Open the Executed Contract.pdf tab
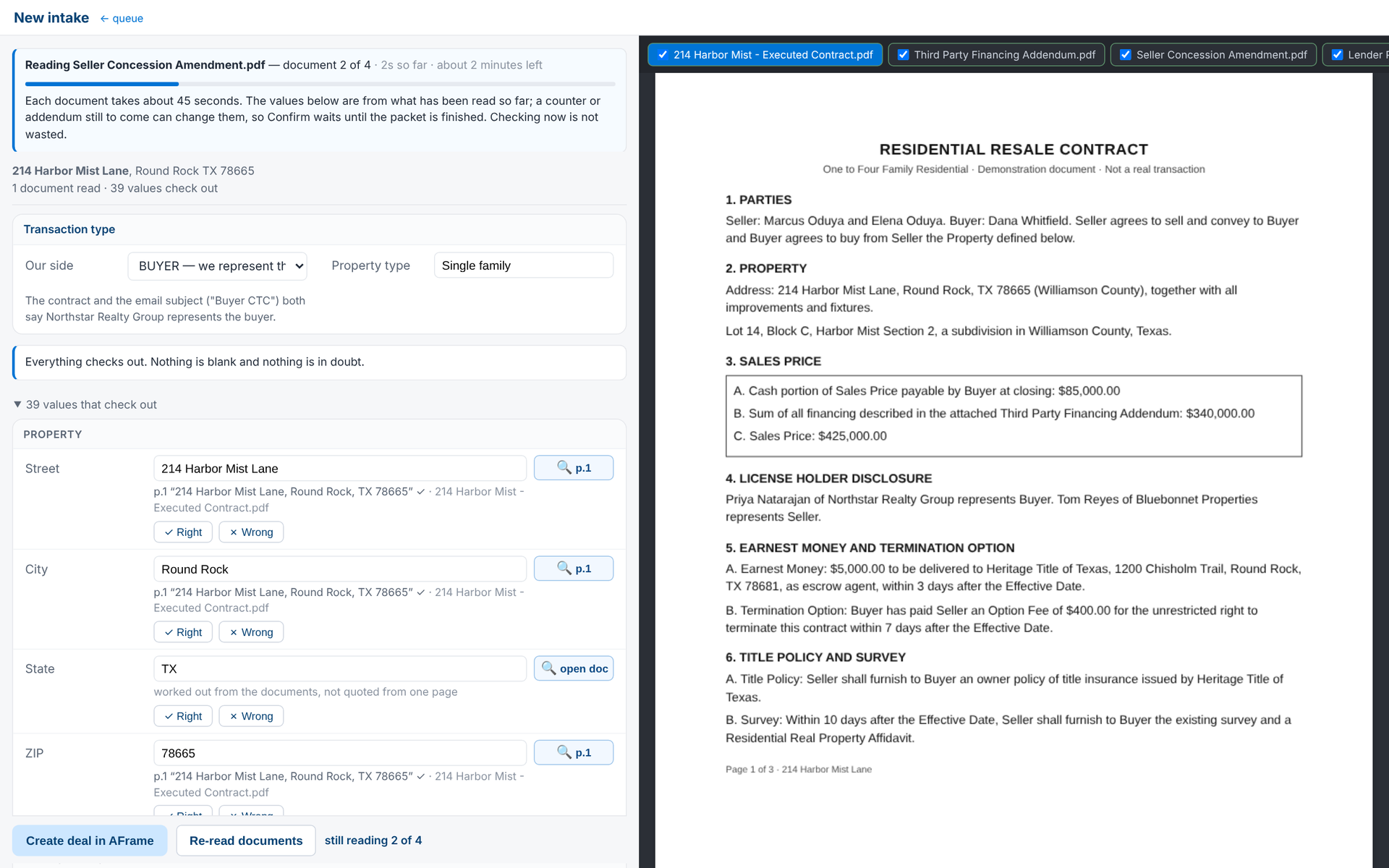1389x868 pixels. [x=765, y=55]
